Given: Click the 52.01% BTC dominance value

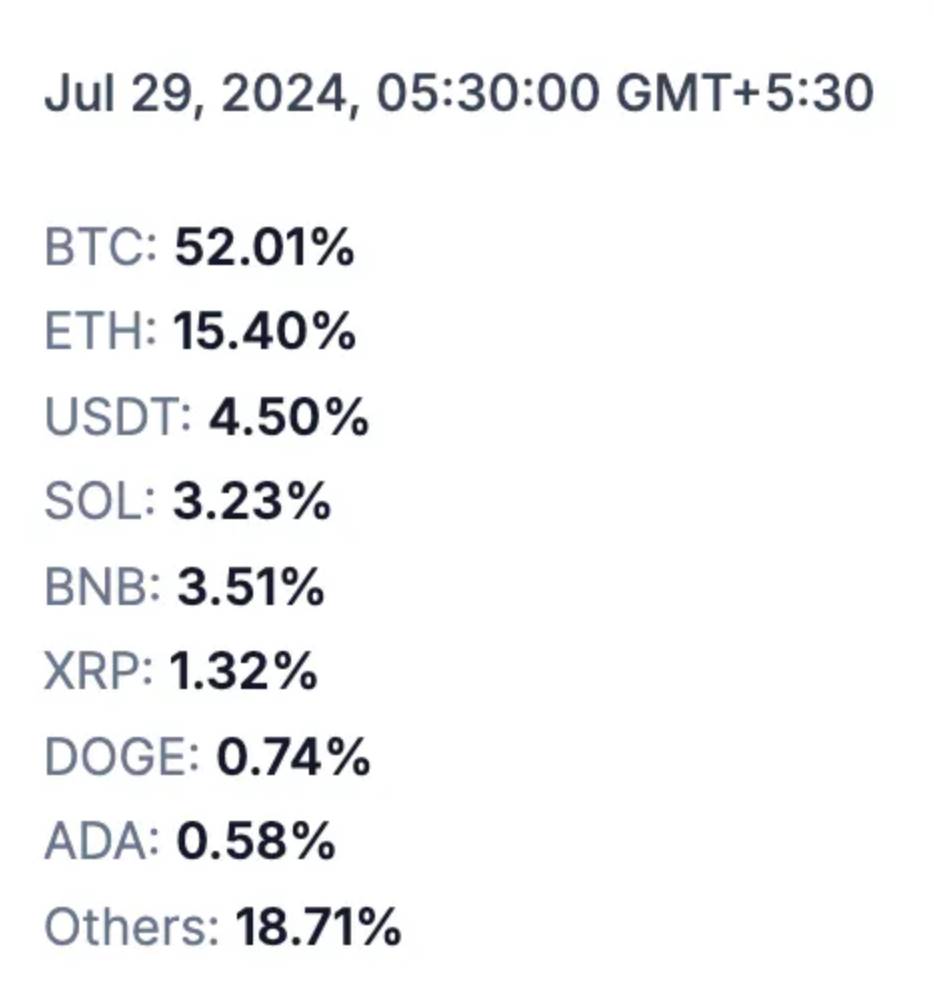Looking at the screenshot, I should click(264, 247).
